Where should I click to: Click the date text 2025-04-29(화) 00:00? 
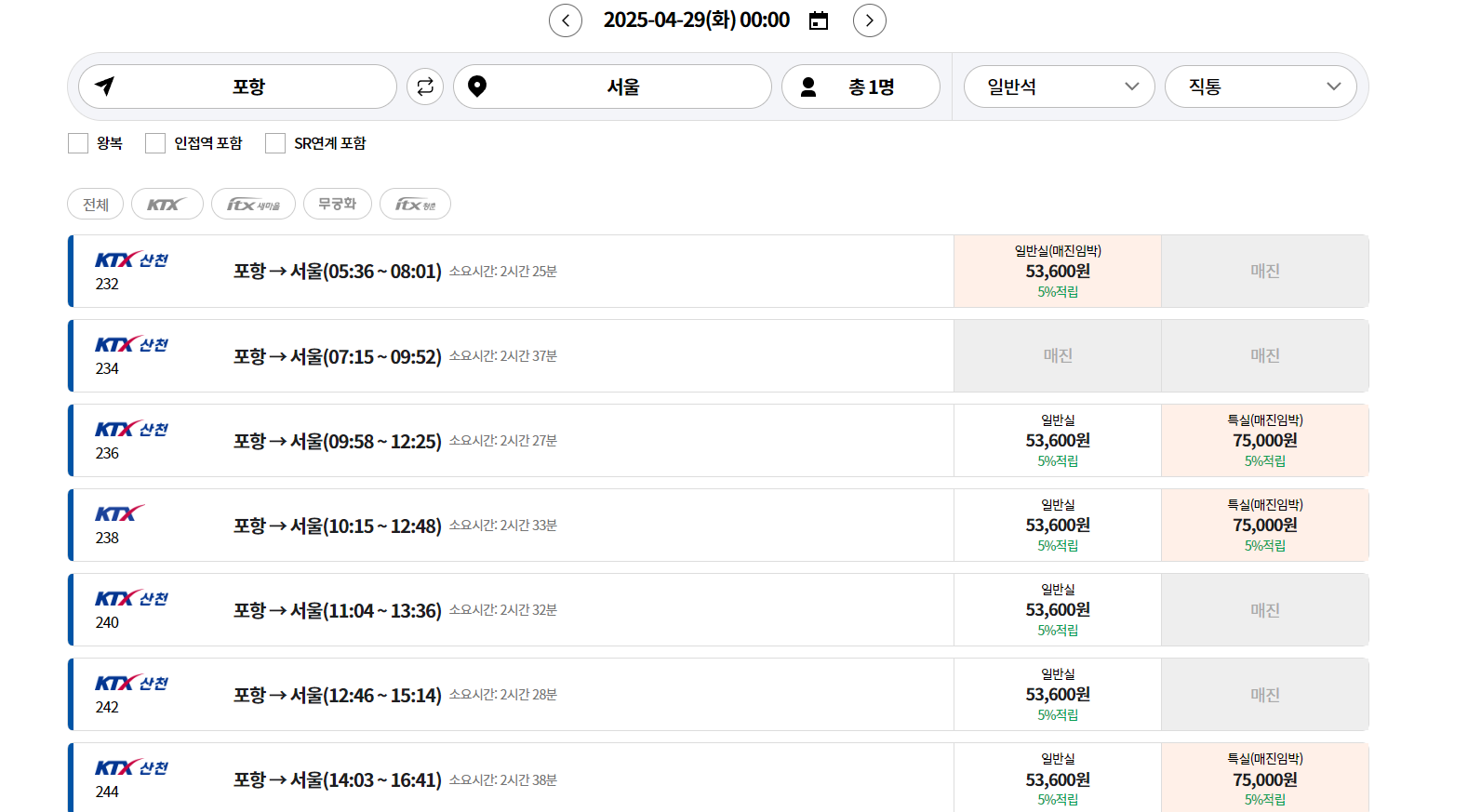tap(697, 20)
